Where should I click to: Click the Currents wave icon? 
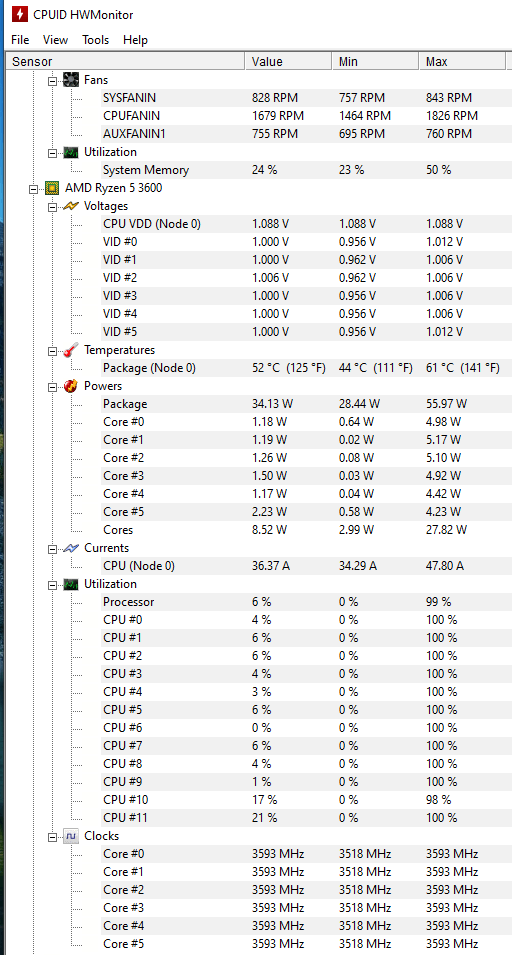[x=71, y=548]
